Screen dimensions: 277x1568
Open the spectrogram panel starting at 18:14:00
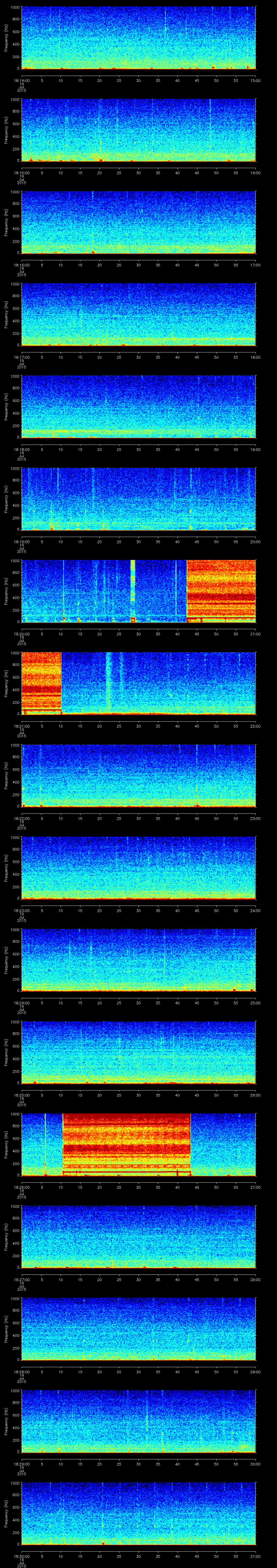(138, 38)
